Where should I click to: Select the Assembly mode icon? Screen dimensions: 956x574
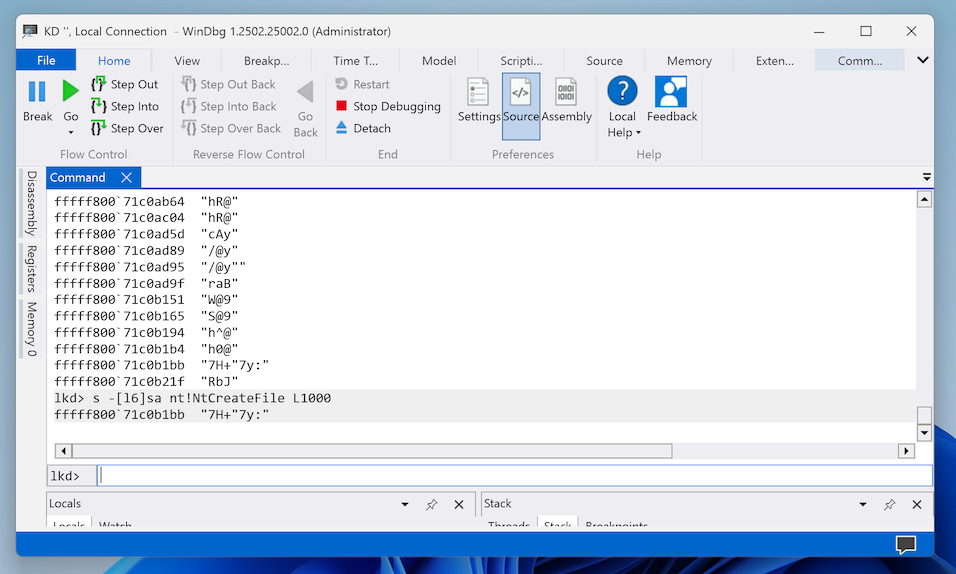tap(566, 93)
